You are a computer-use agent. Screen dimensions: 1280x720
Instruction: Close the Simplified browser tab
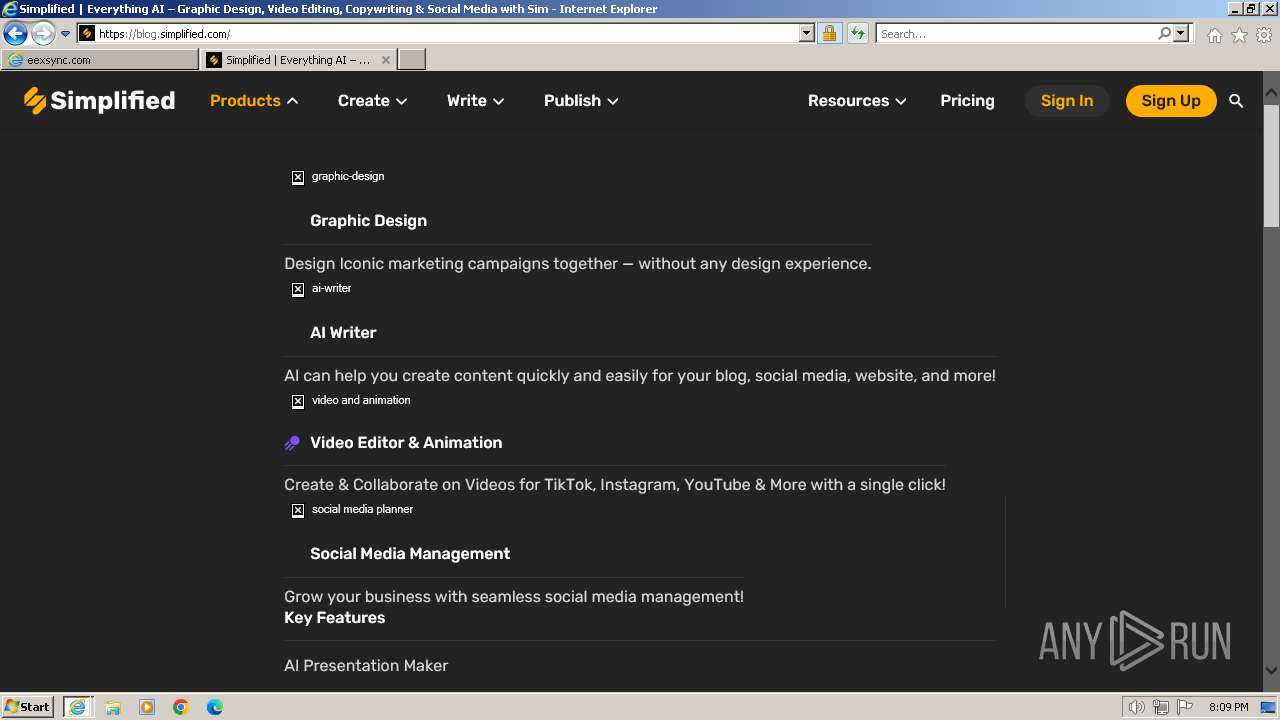(x=386, y=60)
